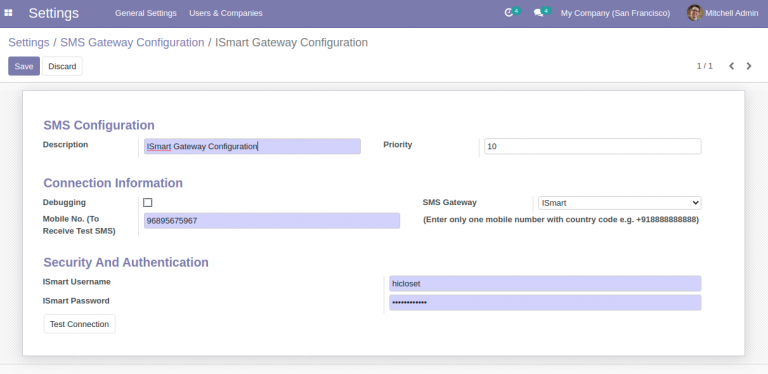Click the Connection Information heading
This screenshot has height=374, width=768.
(x=113, y=183)
